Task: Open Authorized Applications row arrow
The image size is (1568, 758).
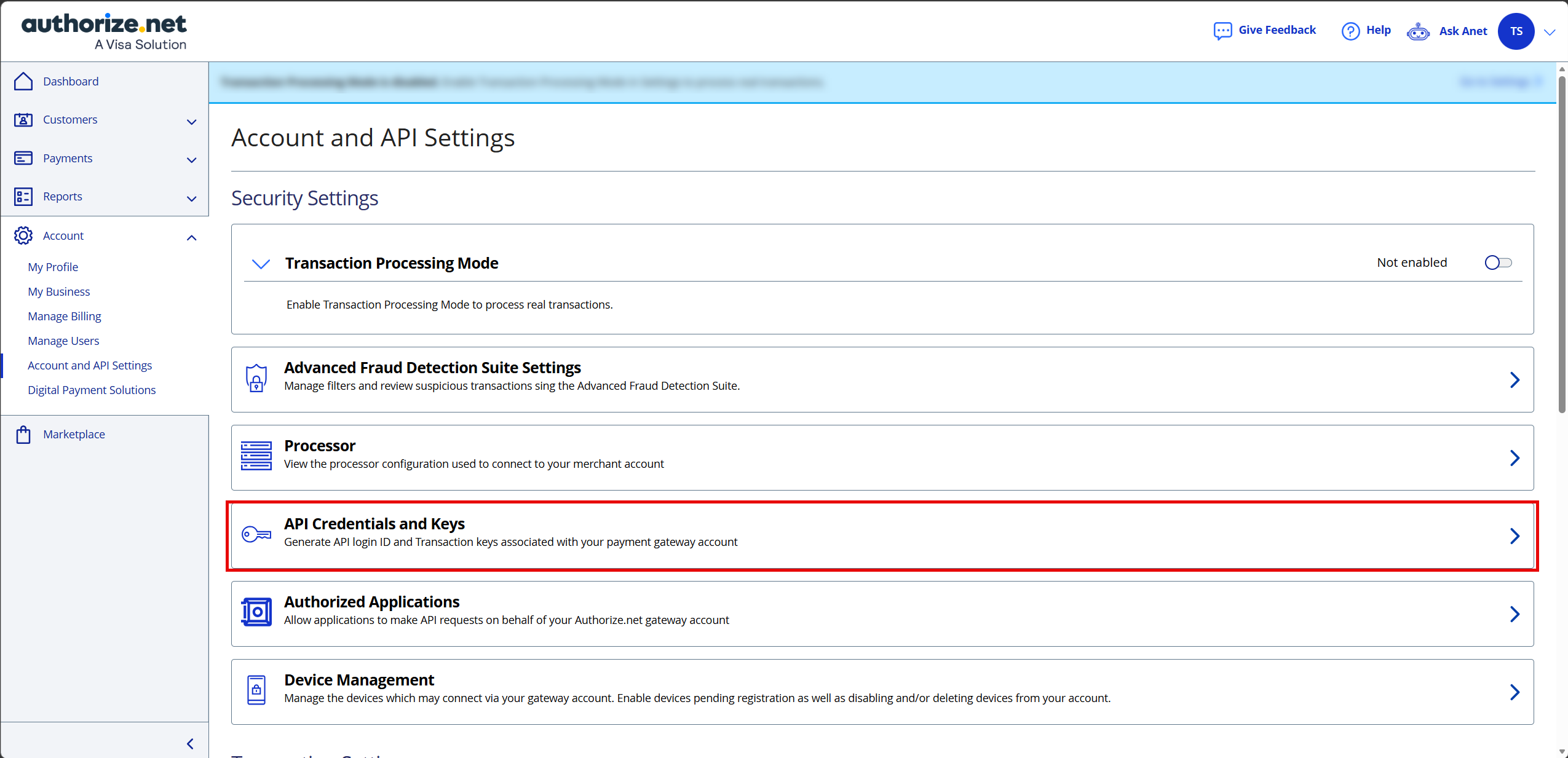Action: (x=1515, y=614)
